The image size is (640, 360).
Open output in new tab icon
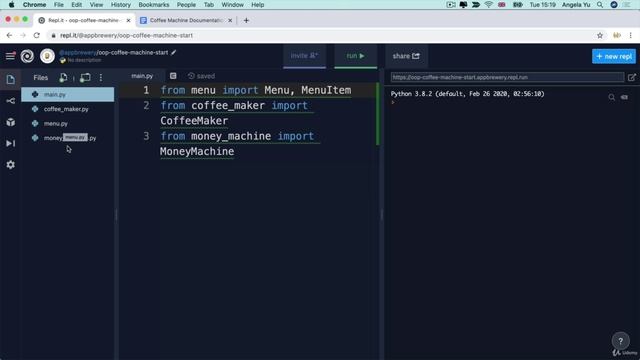point(631,77)
